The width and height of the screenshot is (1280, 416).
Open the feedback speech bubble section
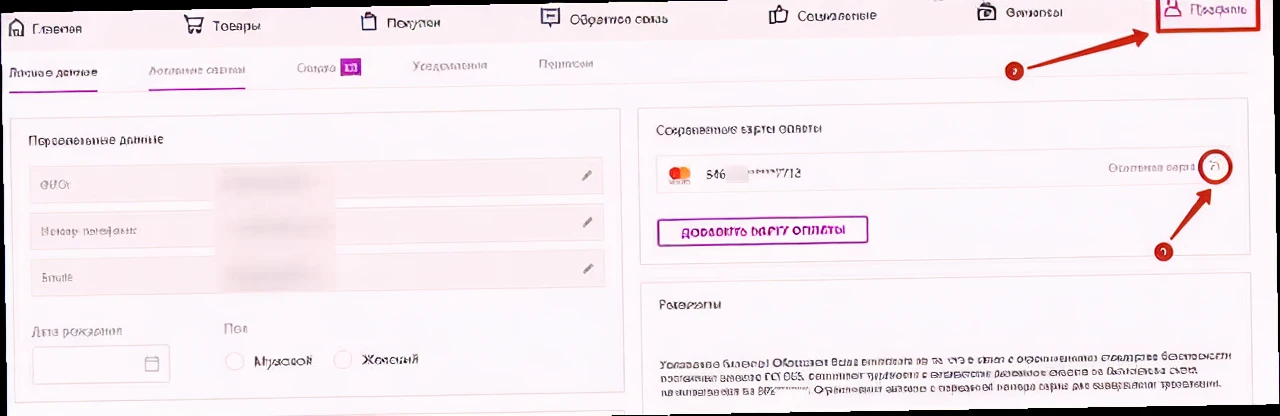[550, 17]
